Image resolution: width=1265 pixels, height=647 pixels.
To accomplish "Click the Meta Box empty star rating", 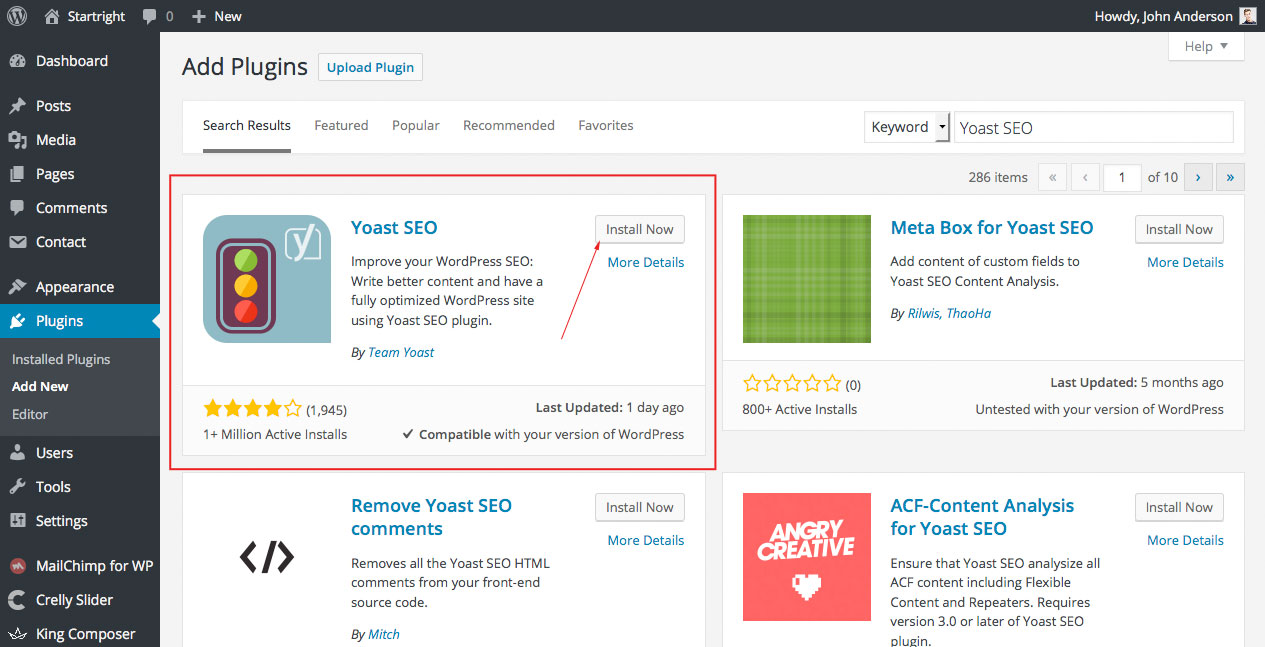I will 792,383.
